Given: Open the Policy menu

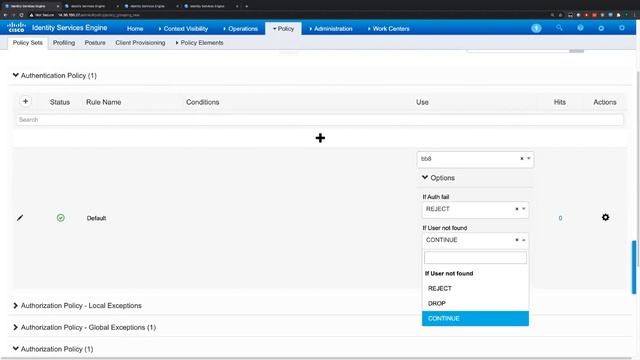Looking at the screenshot, I should 283,29.
